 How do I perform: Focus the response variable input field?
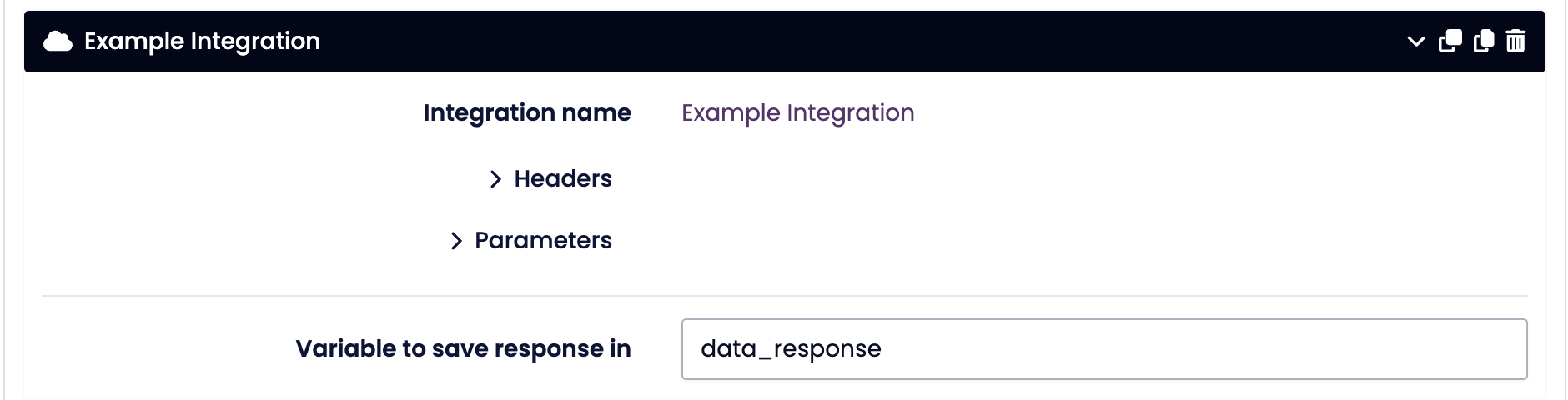click(x=1103, y=349)
